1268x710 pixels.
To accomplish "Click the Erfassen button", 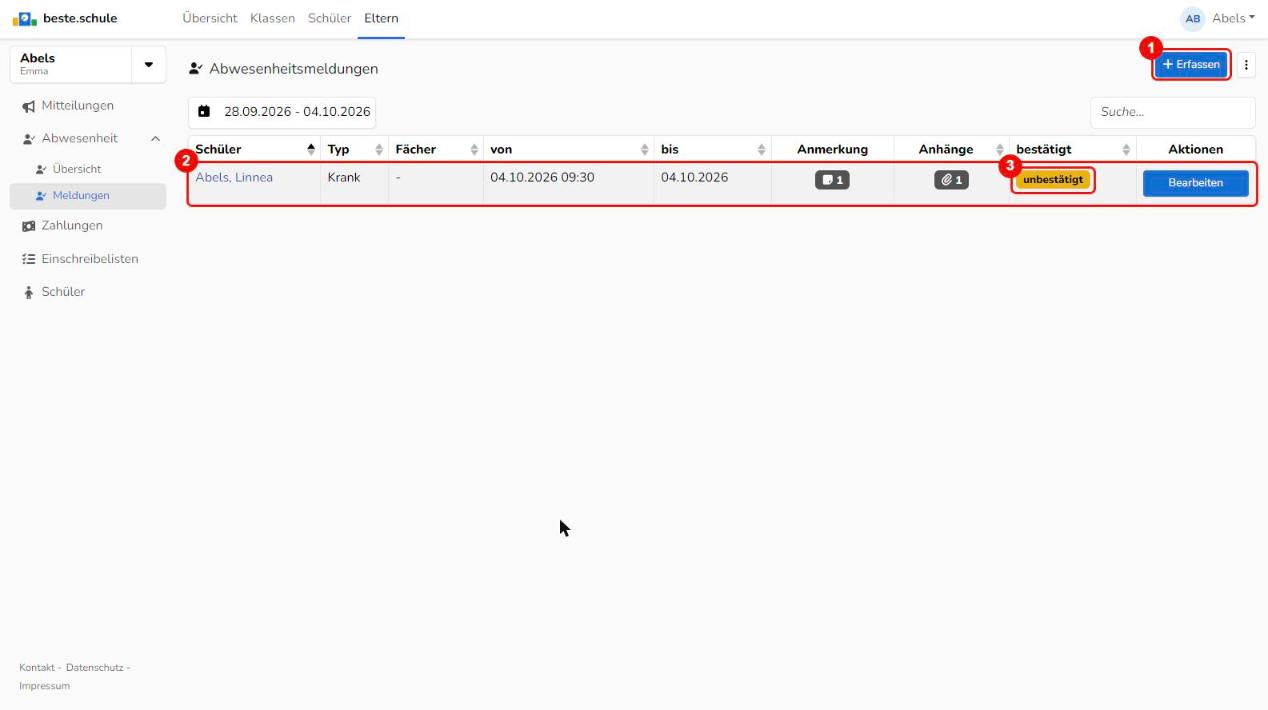I will click(x=1191, y=65).
